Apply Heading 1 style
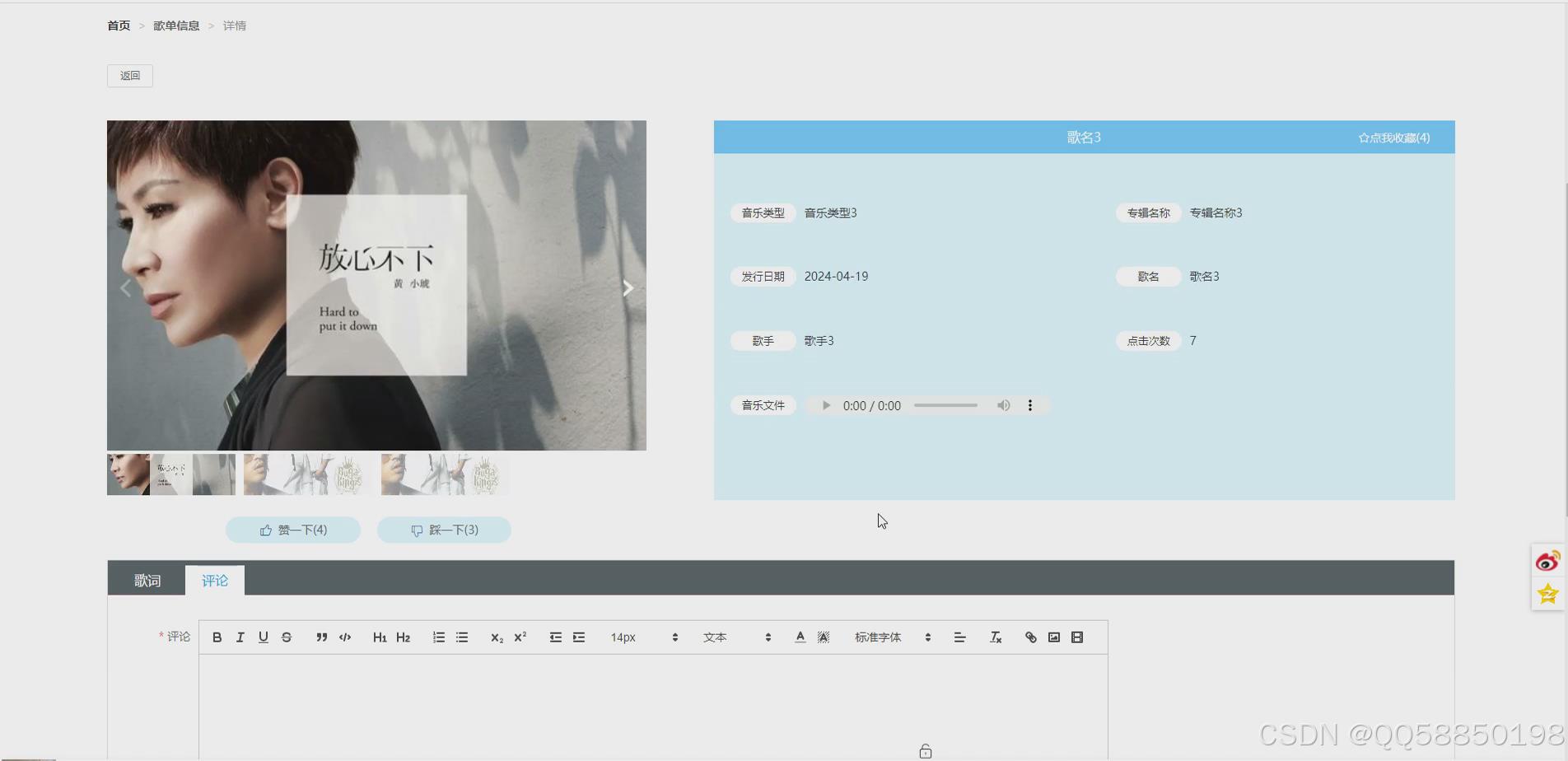The height and width of the screenshot is (761, 1568). [x=380, y=637]
